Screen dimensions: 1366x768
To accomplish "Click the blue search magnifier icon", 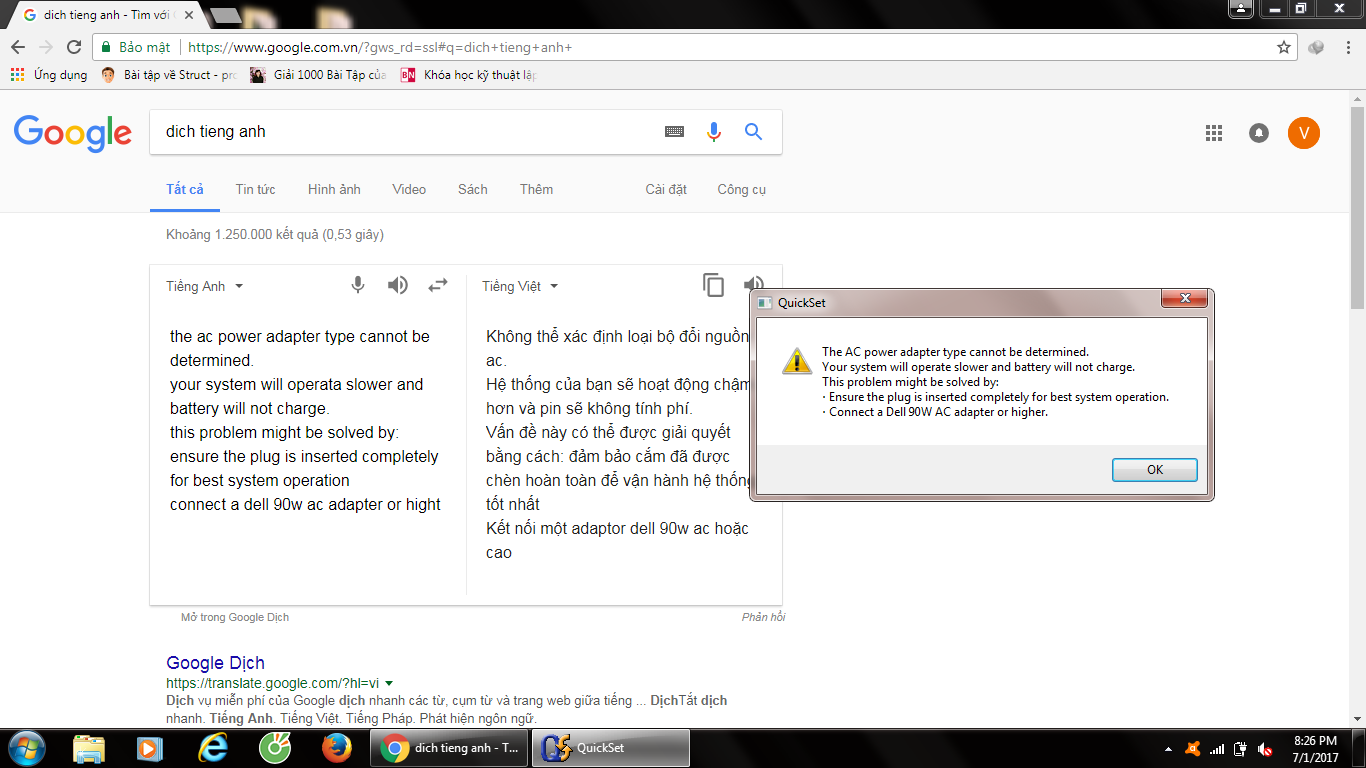I will [753, 132].
